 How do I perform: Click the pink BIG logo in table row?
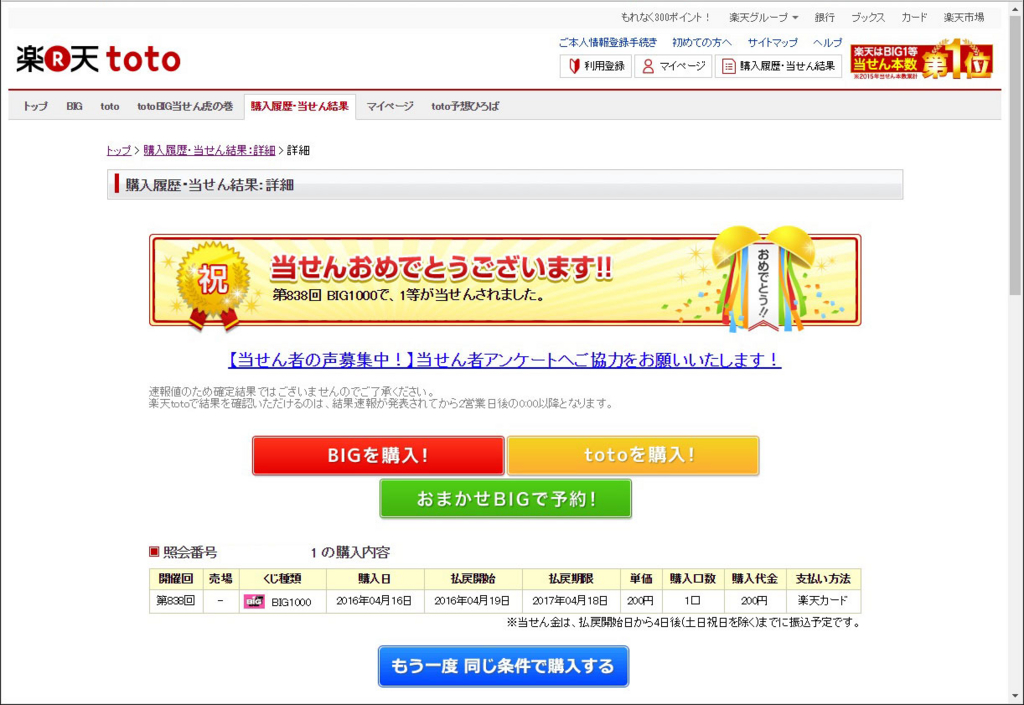254,601
